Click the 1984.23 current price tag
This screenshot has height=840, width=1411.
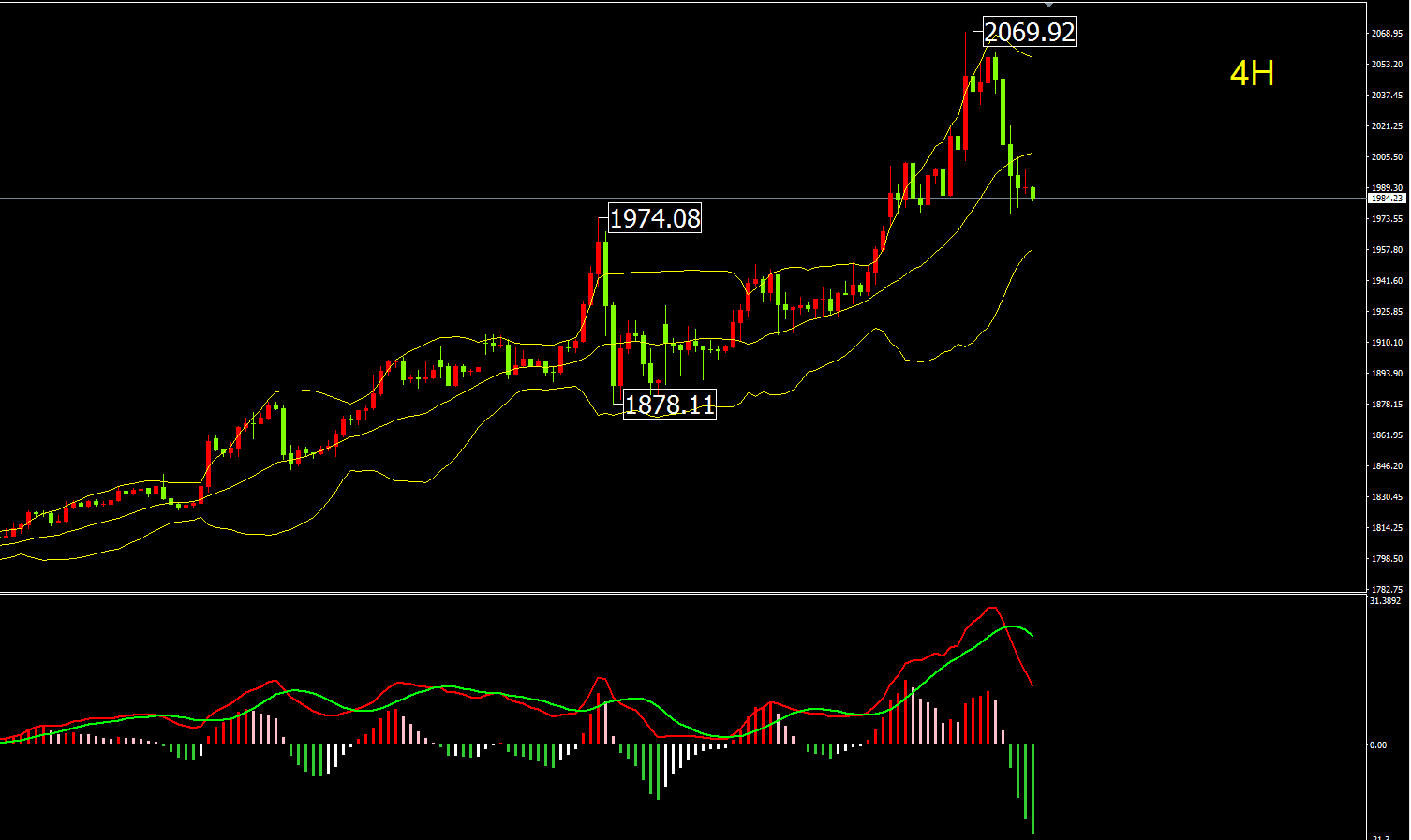(1386, 199)
